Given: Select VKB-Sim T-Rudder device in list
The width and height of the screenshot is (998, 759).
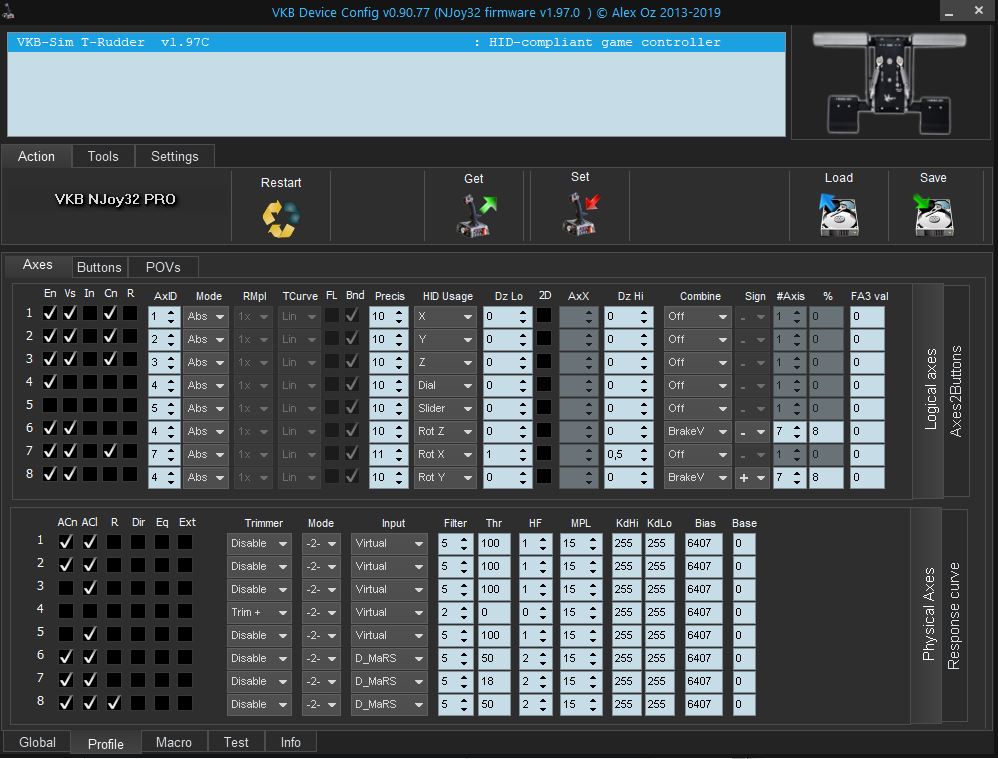Looking at the screenshot, I should click(396, 42).
